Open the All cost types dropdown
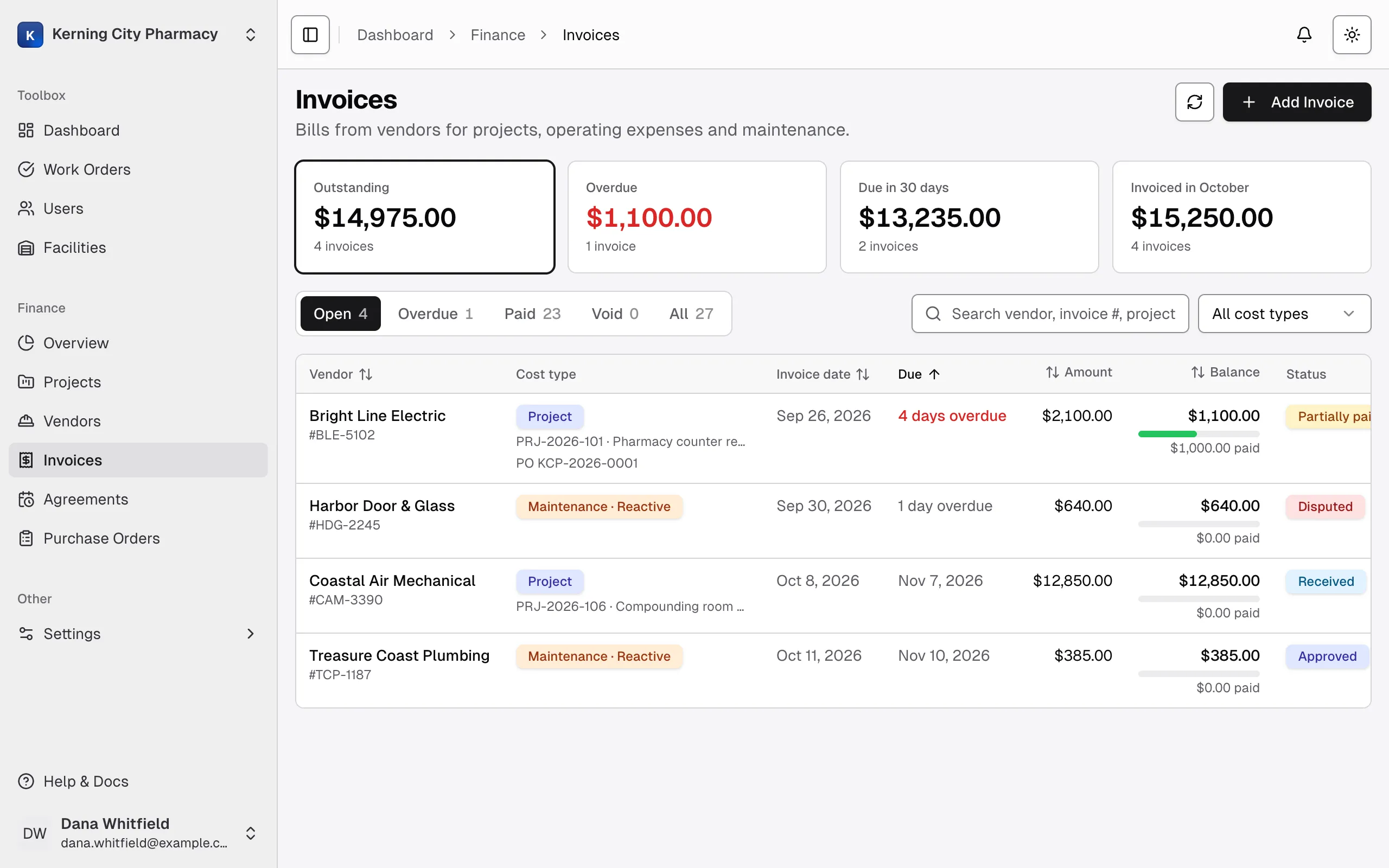1389x868 pixels. point(1284,314)
